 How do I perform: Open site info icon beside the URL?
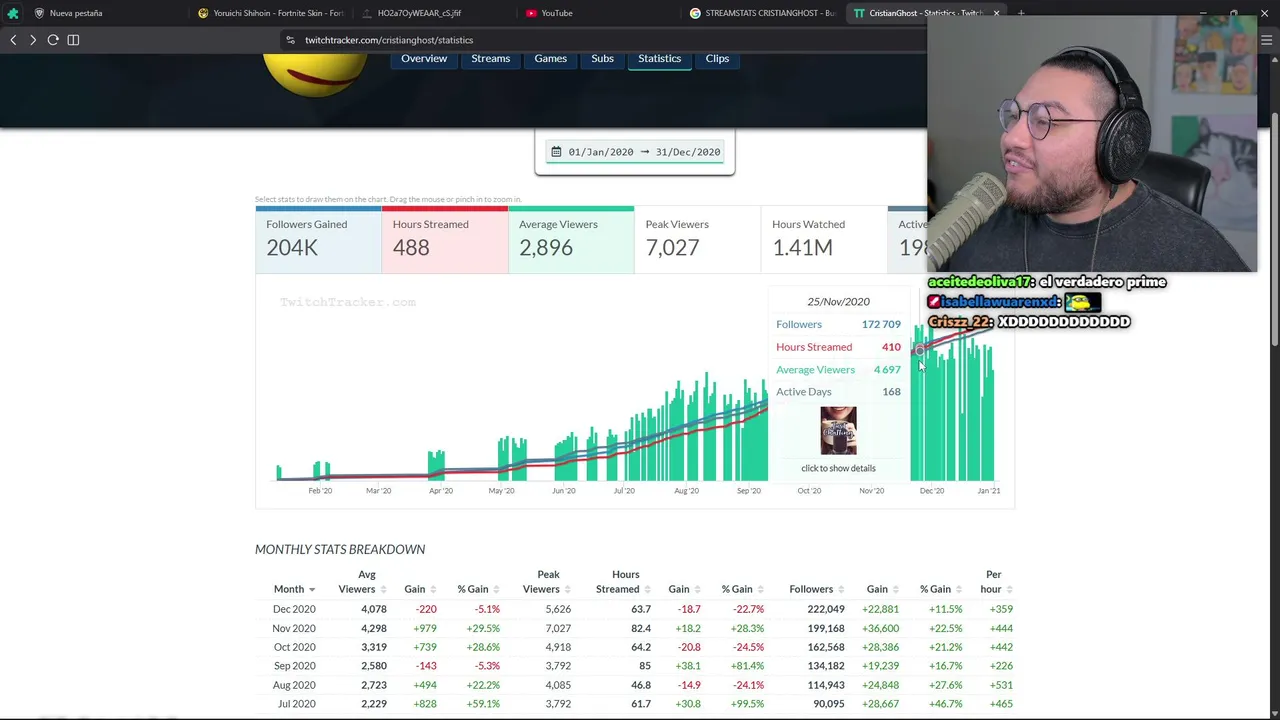pos(290,40)
